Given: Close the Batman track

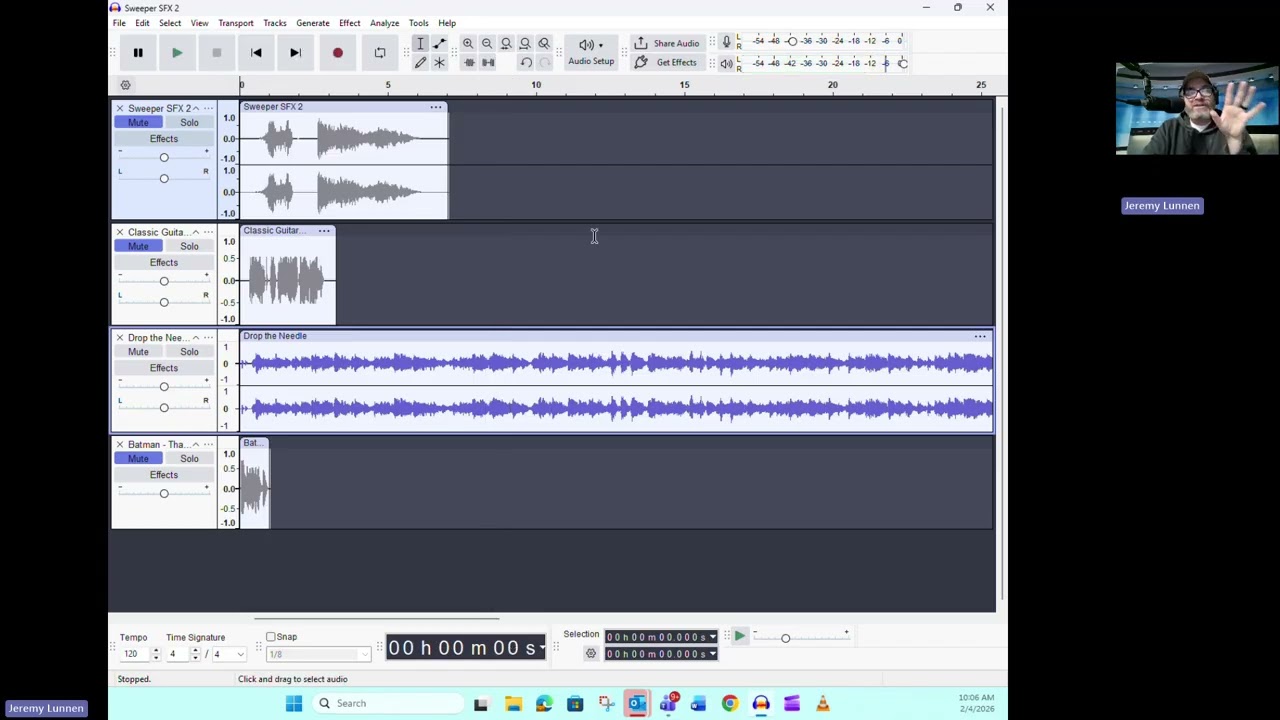Looking at the screenshot, I should pos(120,444).
